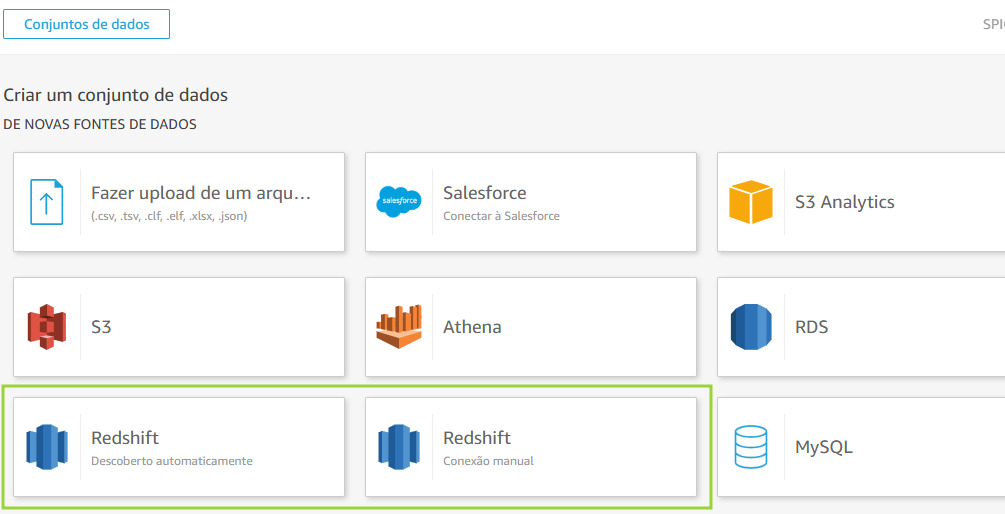
Task: Open the Athena title
Action: (x=472, y=327)
